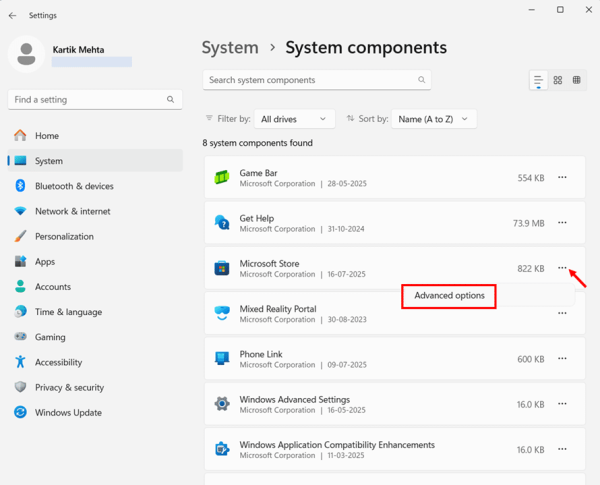Click the Get Help app icon
This screenshot has width=600, height=485.
[222, 222]
